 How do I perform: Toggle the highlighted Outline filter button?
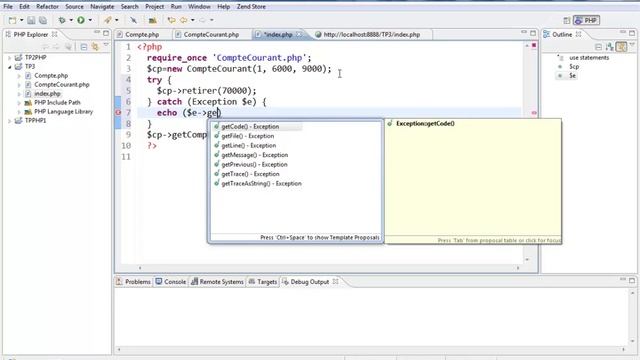621,47
